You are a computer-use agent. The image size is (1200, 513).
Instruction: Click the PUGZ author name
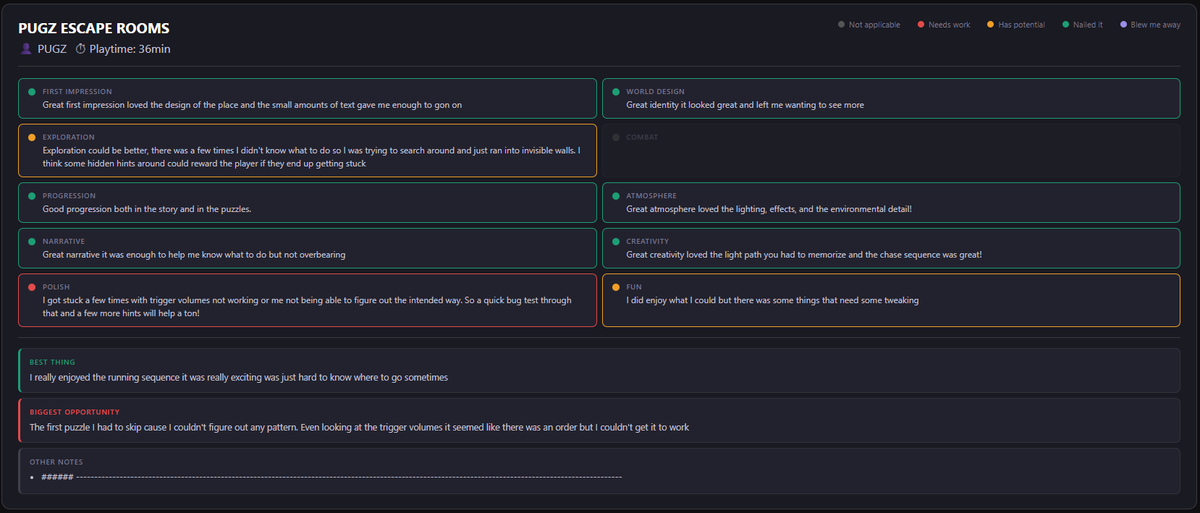pos(52,49)
